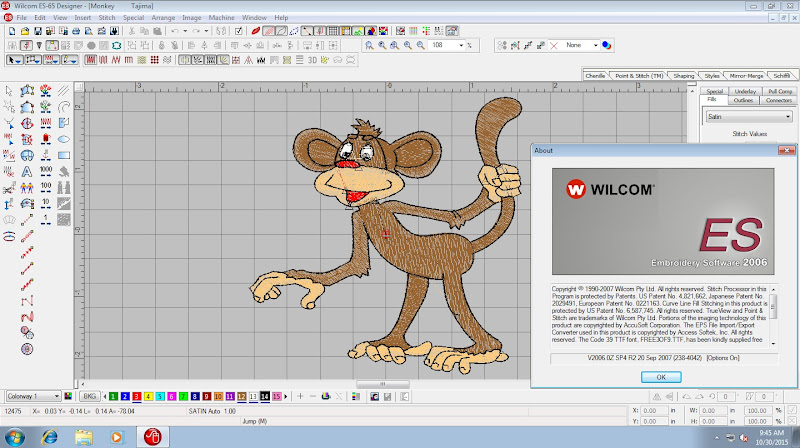Open the Point & Stitch (TM) tab
The image size is (800, 448).
click(x=638, y=76)
